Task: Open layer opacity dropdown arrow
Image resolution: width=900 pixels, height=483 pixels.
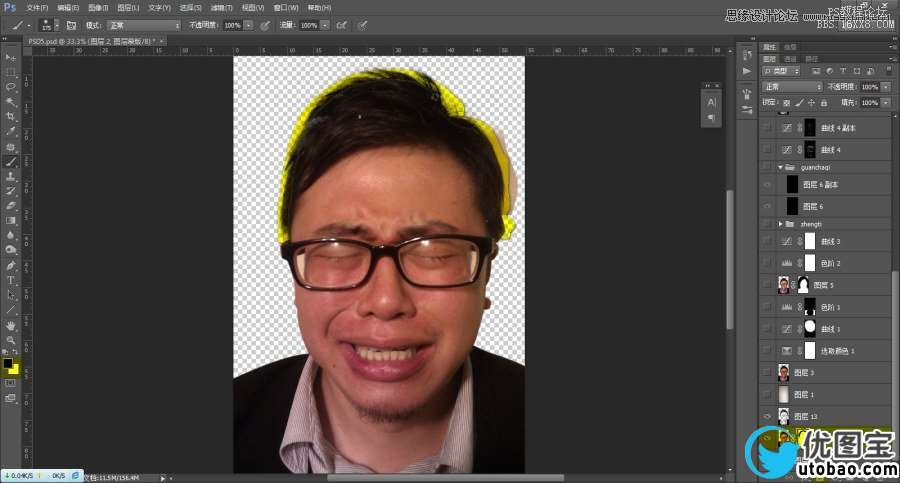Action: click(x=886, y=87)
